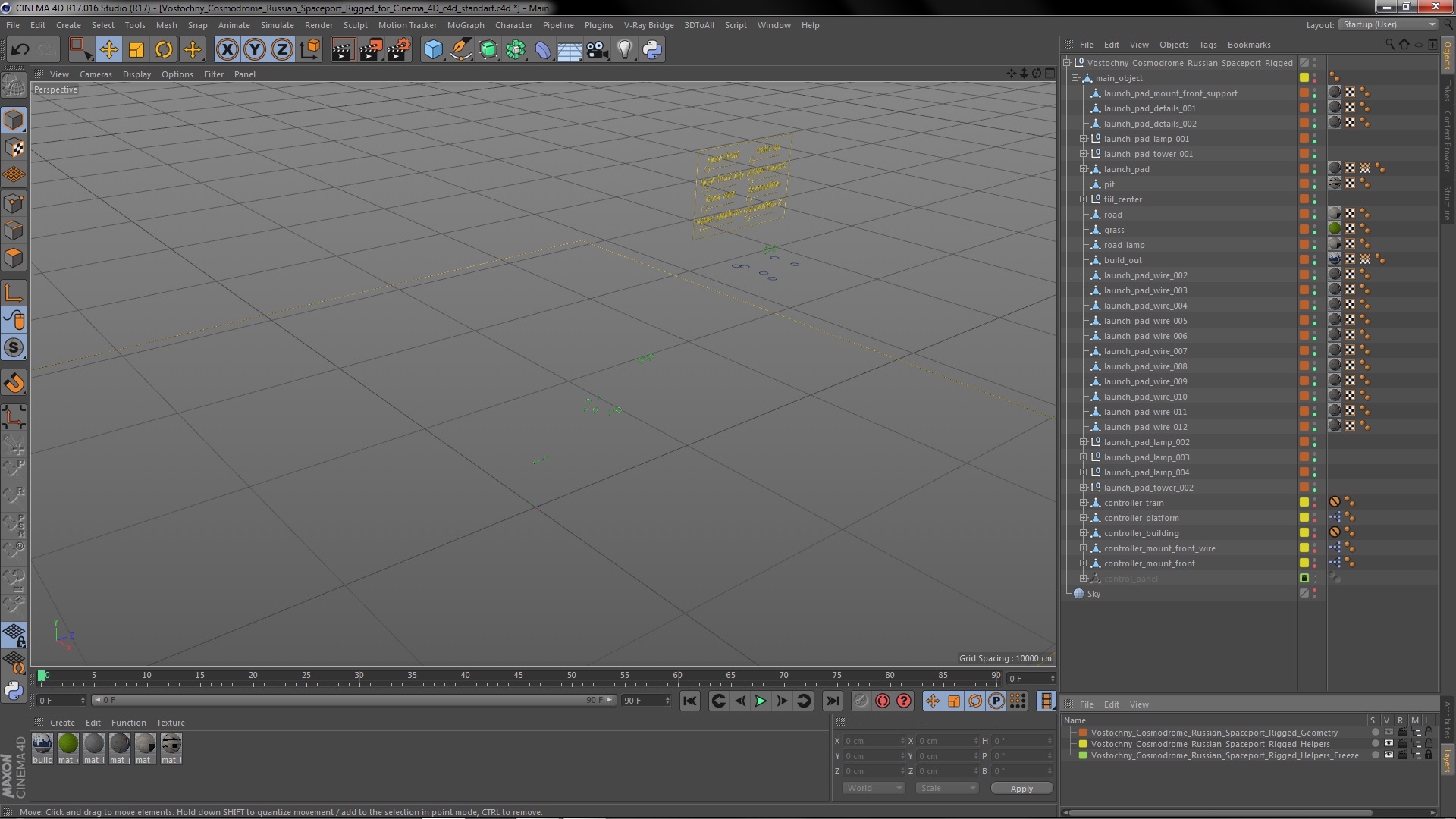Click the Apply button in attributes
Image resolution: width=1456 pixels, height=819 pixels.
[x=1022, y=788]
